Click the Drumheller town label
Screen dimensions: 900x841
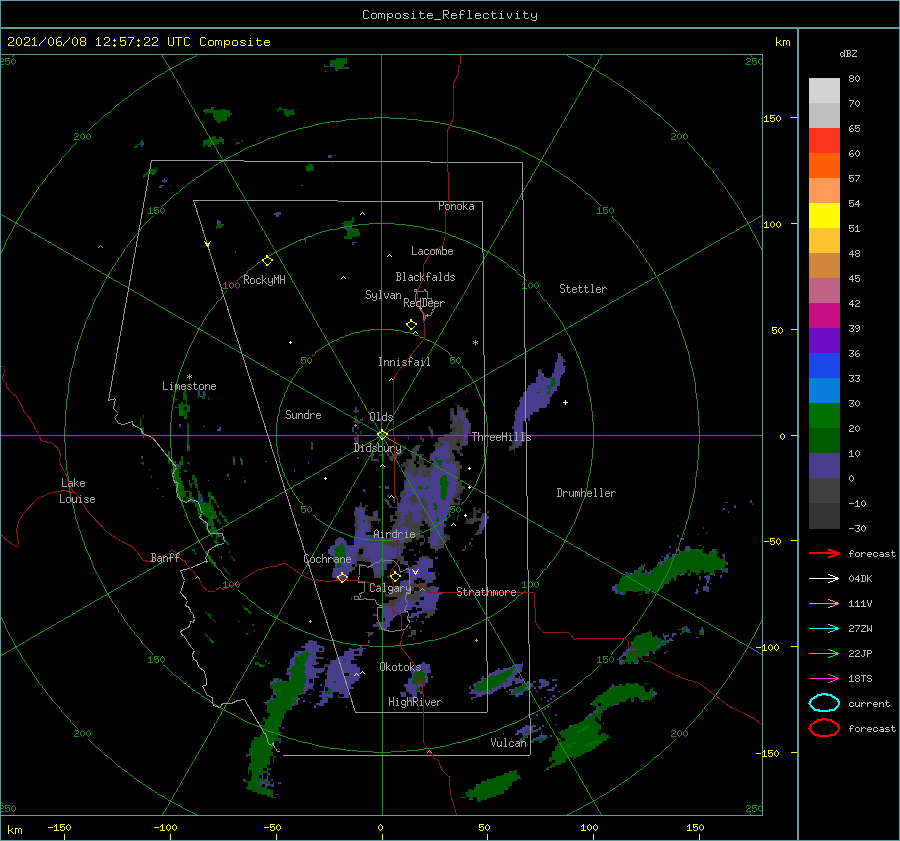tap(586, 493)
